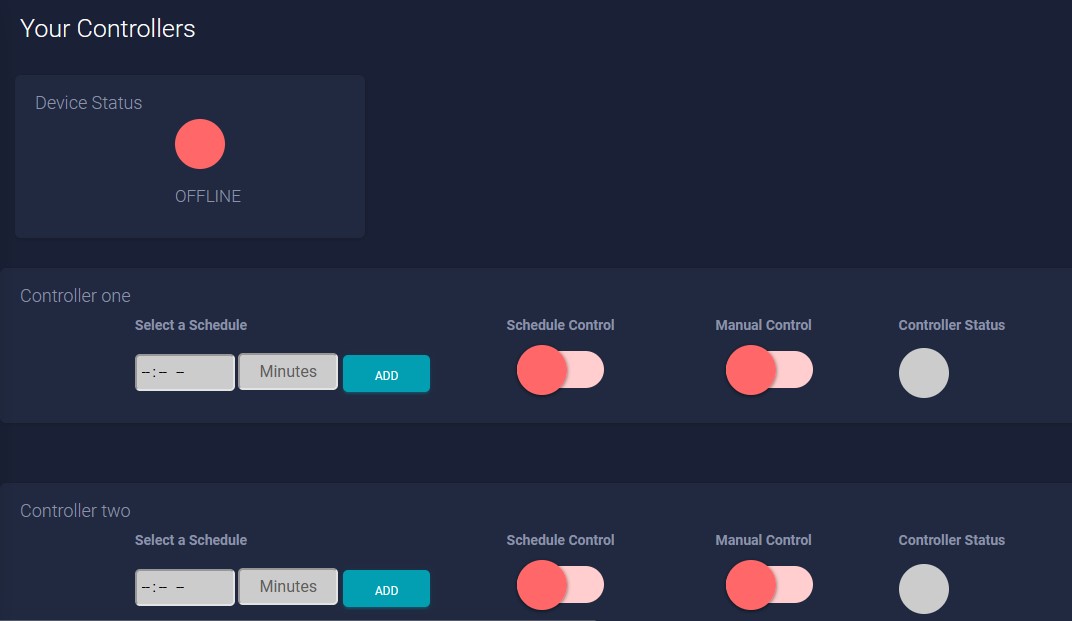Viewport: 1072px width, 621px height.
Task: Toggle Manual Control for Controller one
Action: pos(768,370)
